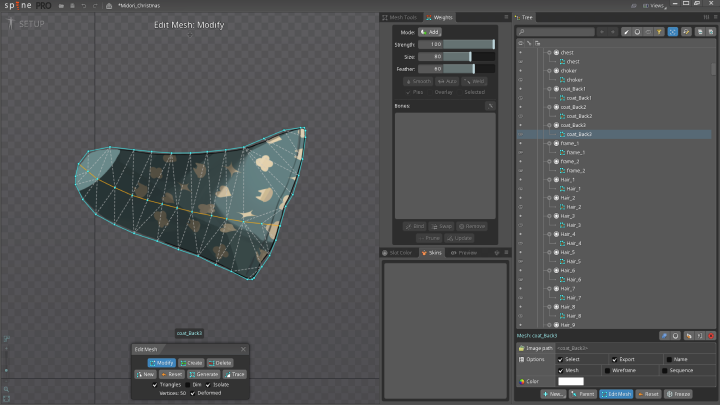This screenshot has height=405, width=720.
Task: Toggle the Isolate checkbox
Action: [x=208, y=385]
